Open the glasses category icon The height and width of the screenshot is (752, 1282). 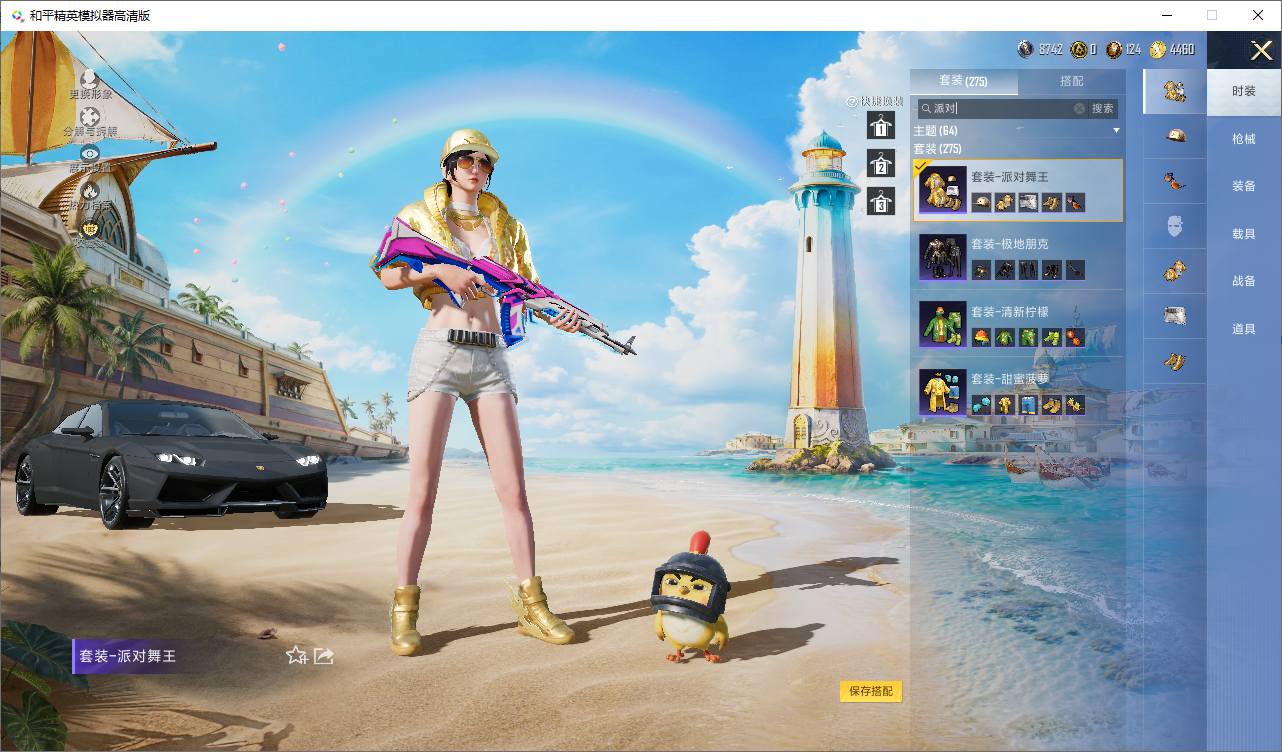(1175, 181)
